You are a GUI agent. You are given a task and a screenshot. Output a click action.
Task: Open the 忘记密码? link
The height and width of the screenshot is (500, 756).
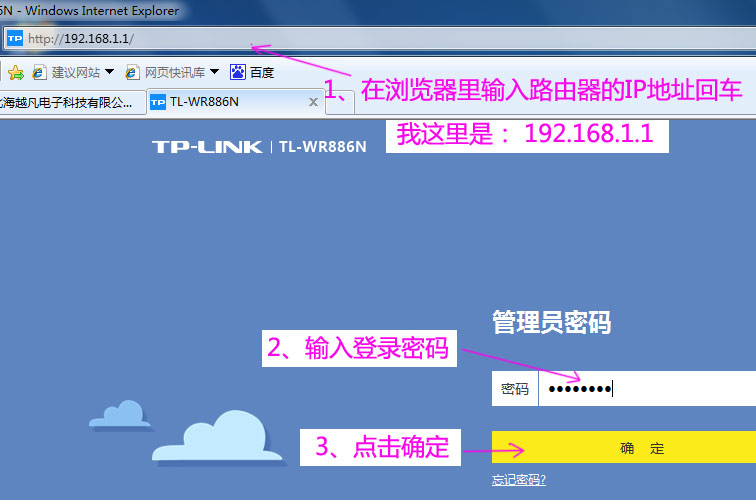pos(519,480)
